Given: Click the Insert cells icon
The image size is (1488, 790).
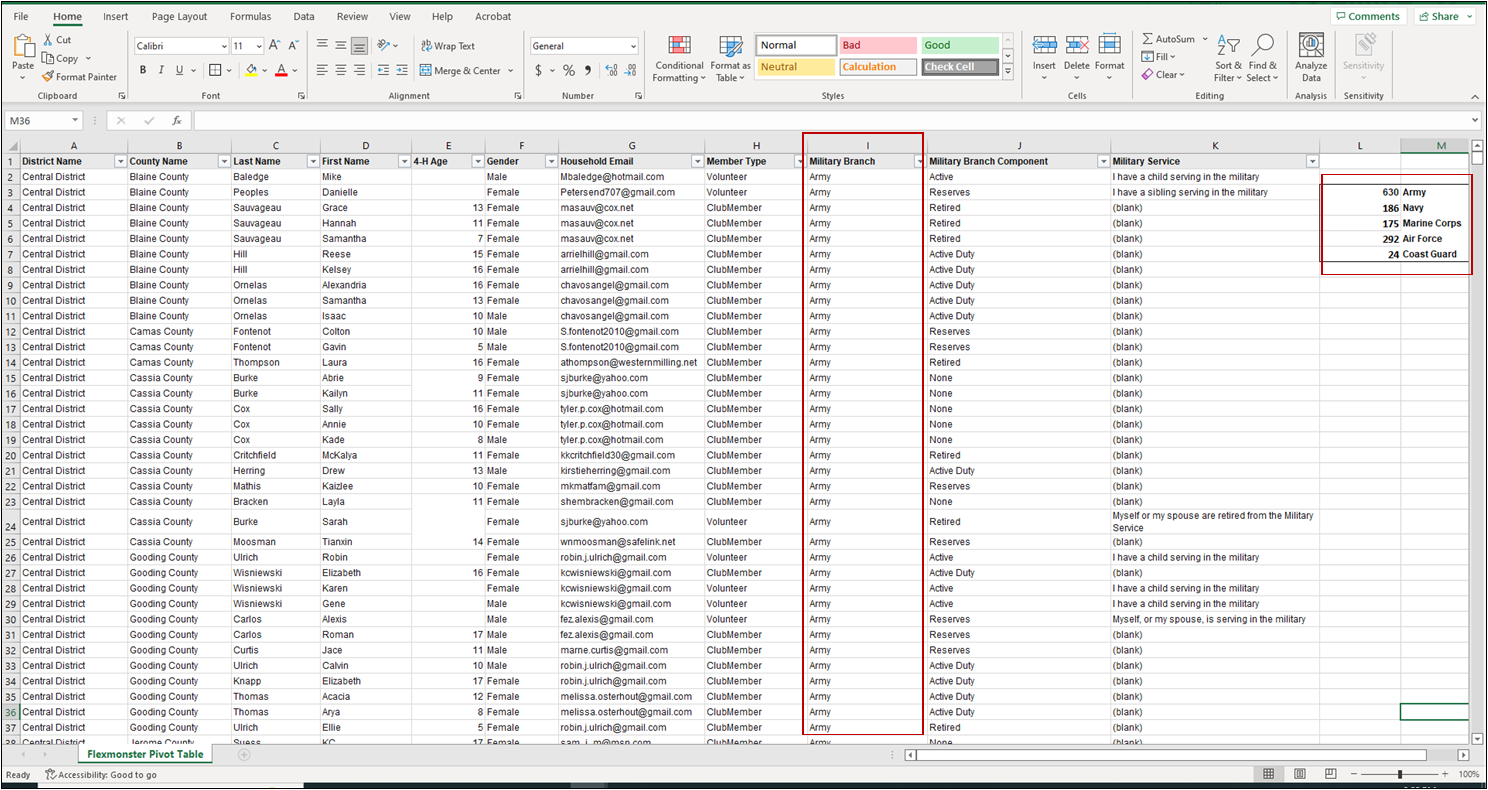Looking at the screenshot, I should tap(1044, 45).
